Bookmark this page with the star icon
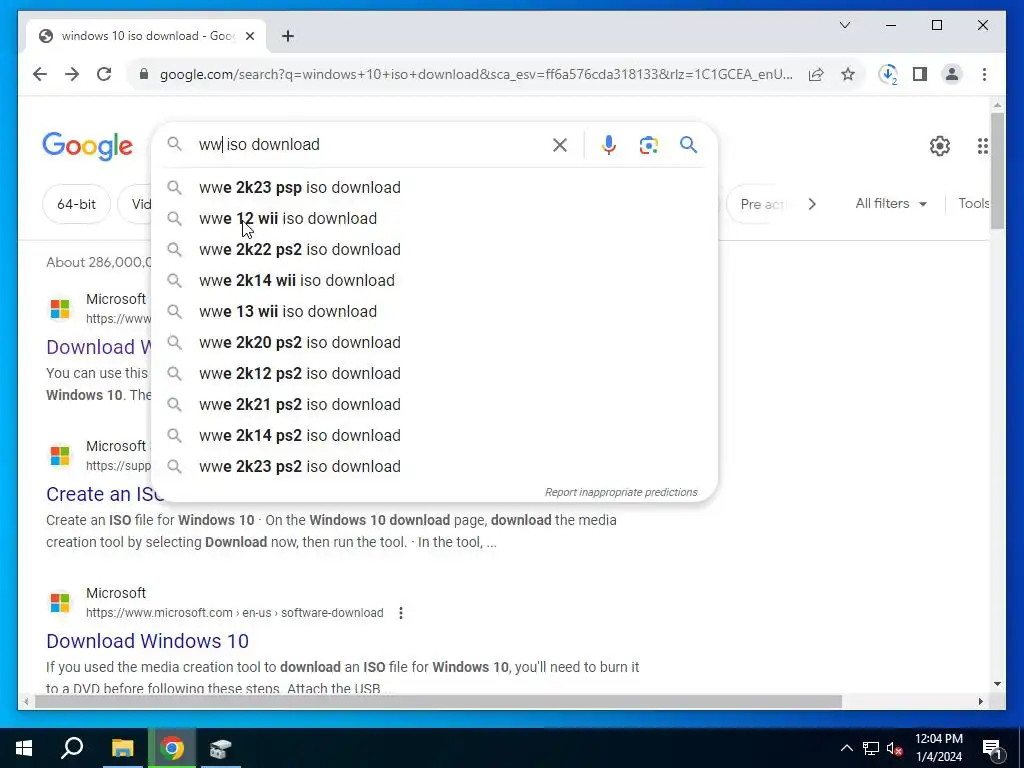The width and height of the screenshot is (1024, 768). [848, 74]
